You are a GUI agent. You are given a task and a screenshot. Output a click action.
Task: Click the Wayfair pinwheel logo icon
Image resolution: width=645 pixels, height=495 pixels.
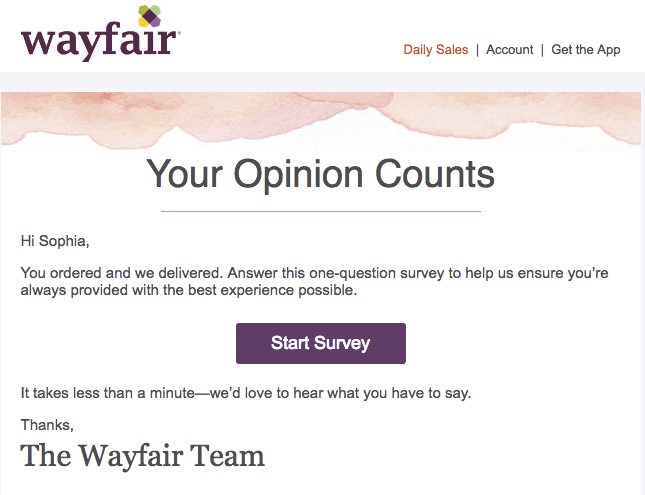pos(149,17)
